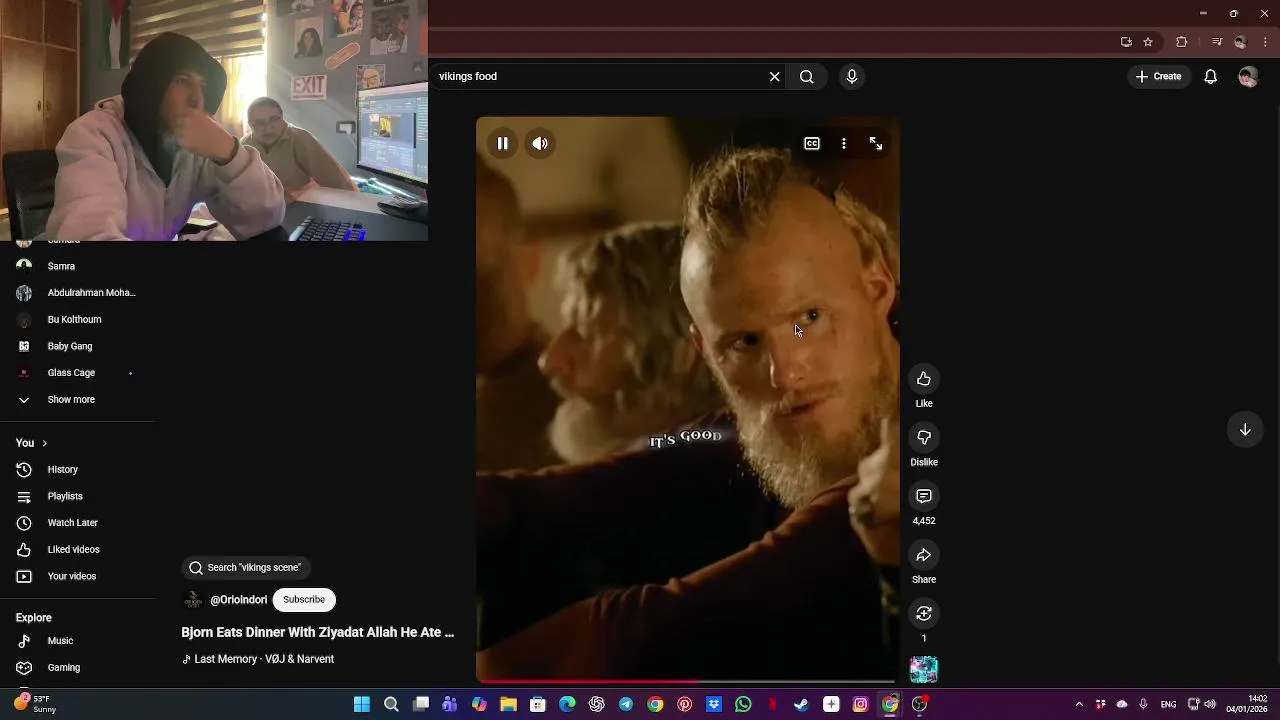Open the Remix option
The image size is (1280, 720).
pyautogui.click(x=924, y=613)
